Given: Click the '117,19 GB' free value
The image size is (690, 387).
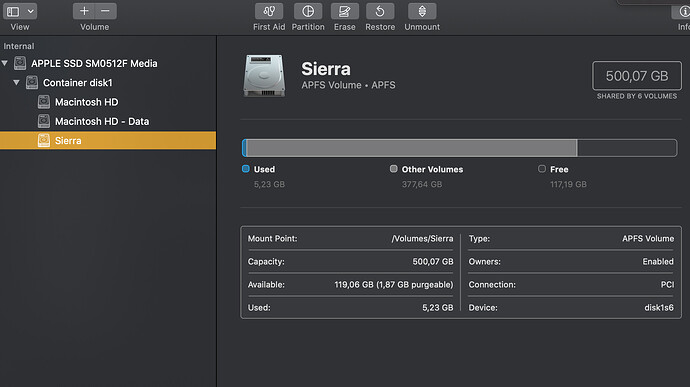Looking at the screenshot, I should (568, 184).
